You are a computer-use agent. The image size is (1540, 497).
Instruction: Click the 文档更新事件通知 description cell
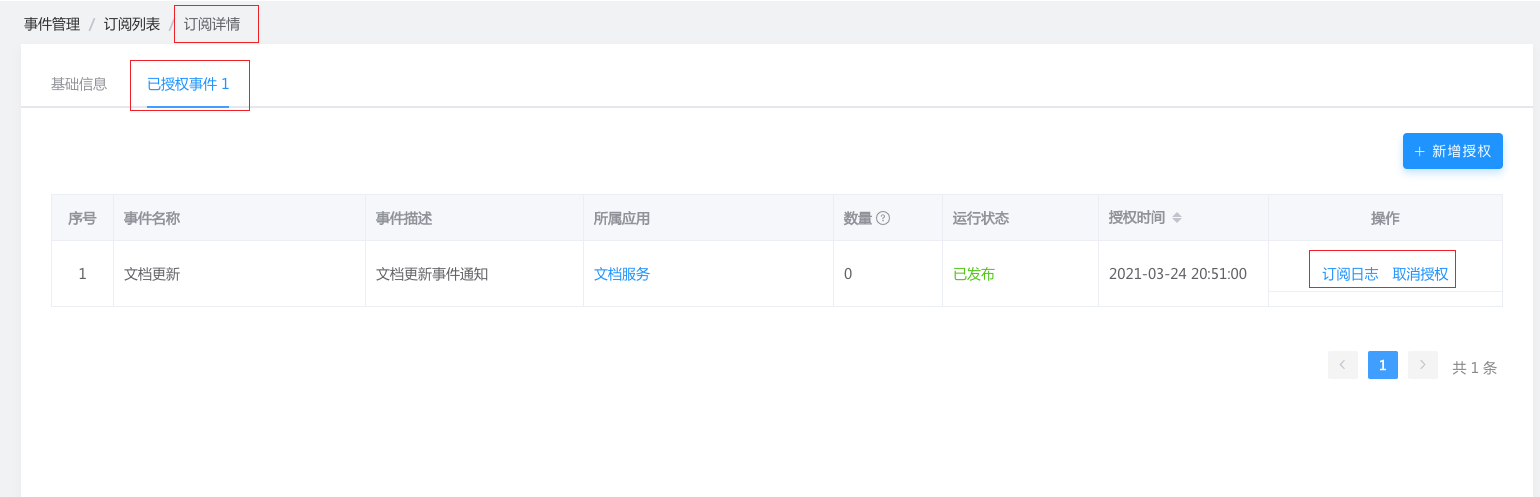tap(432, 273)
